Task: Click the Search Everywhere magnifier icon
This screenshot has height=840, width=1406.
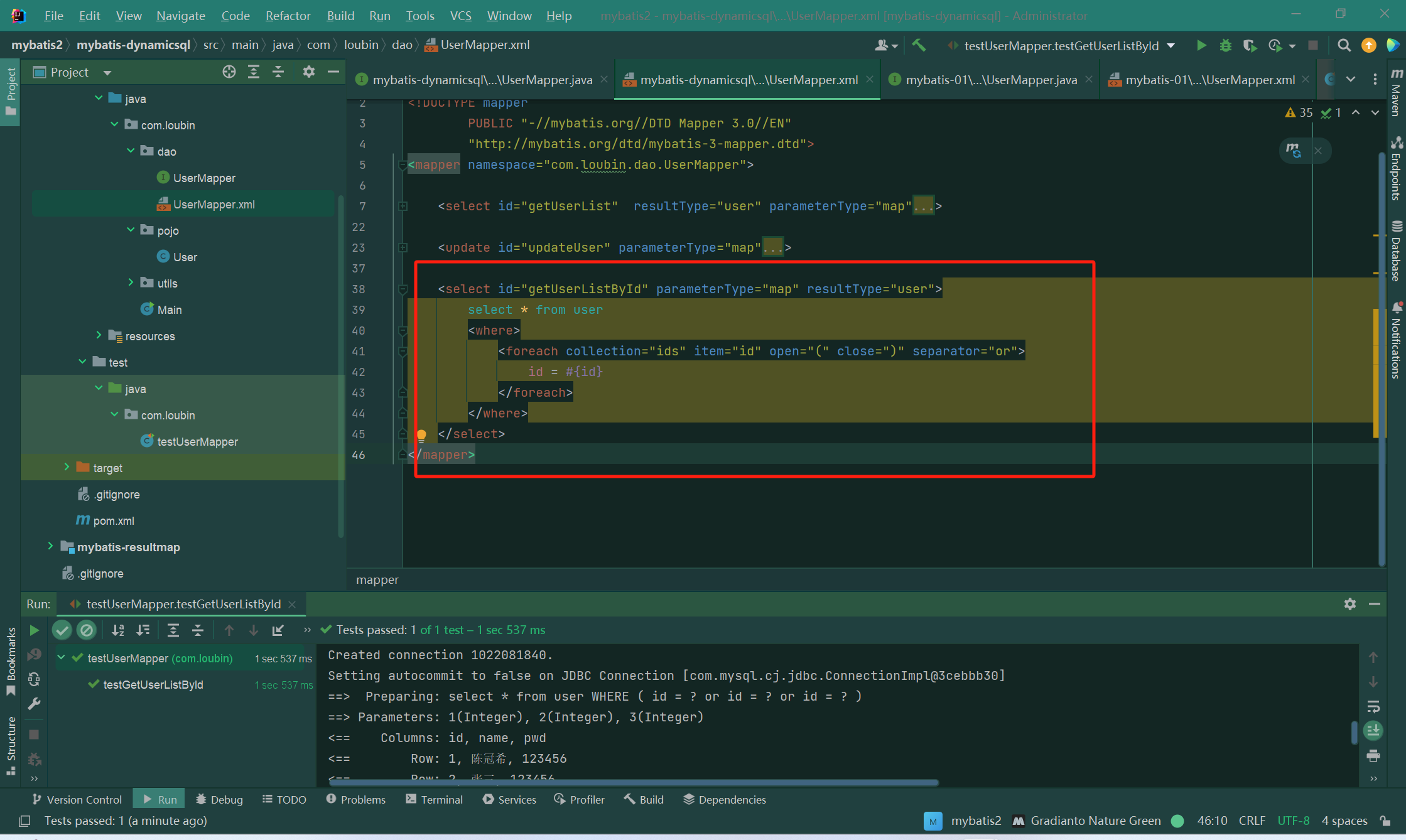Action: tap(1344, 45)
